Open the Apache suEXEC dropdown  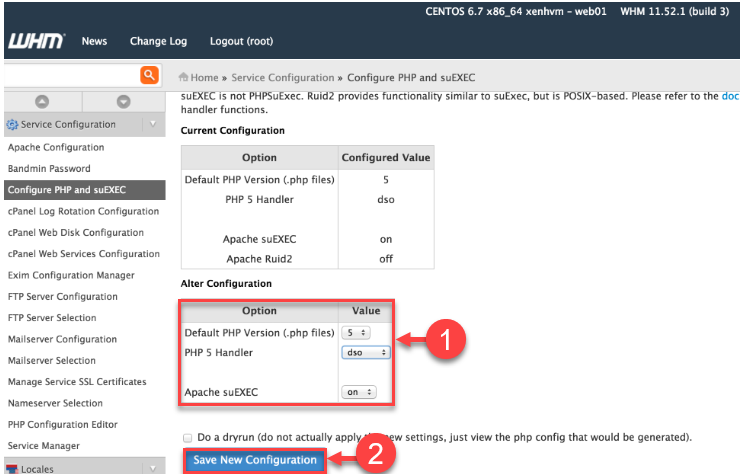point(356,393)
